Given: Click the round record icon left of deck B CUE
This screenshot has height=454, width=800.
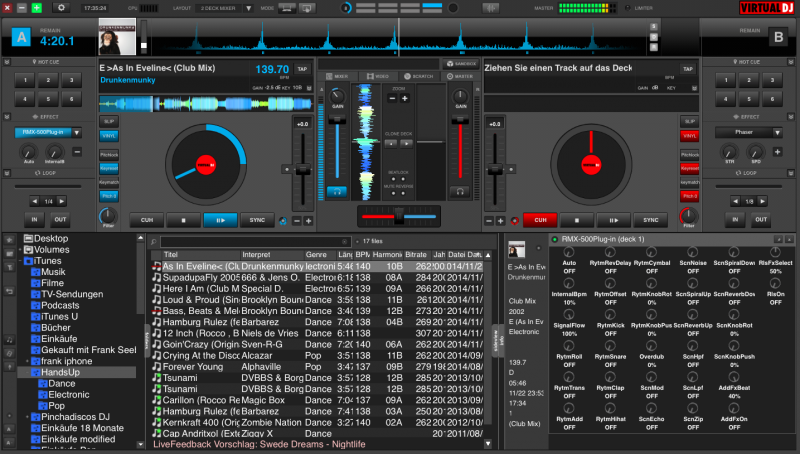Looking at the screenshot, I should click(x=514, y=221).
